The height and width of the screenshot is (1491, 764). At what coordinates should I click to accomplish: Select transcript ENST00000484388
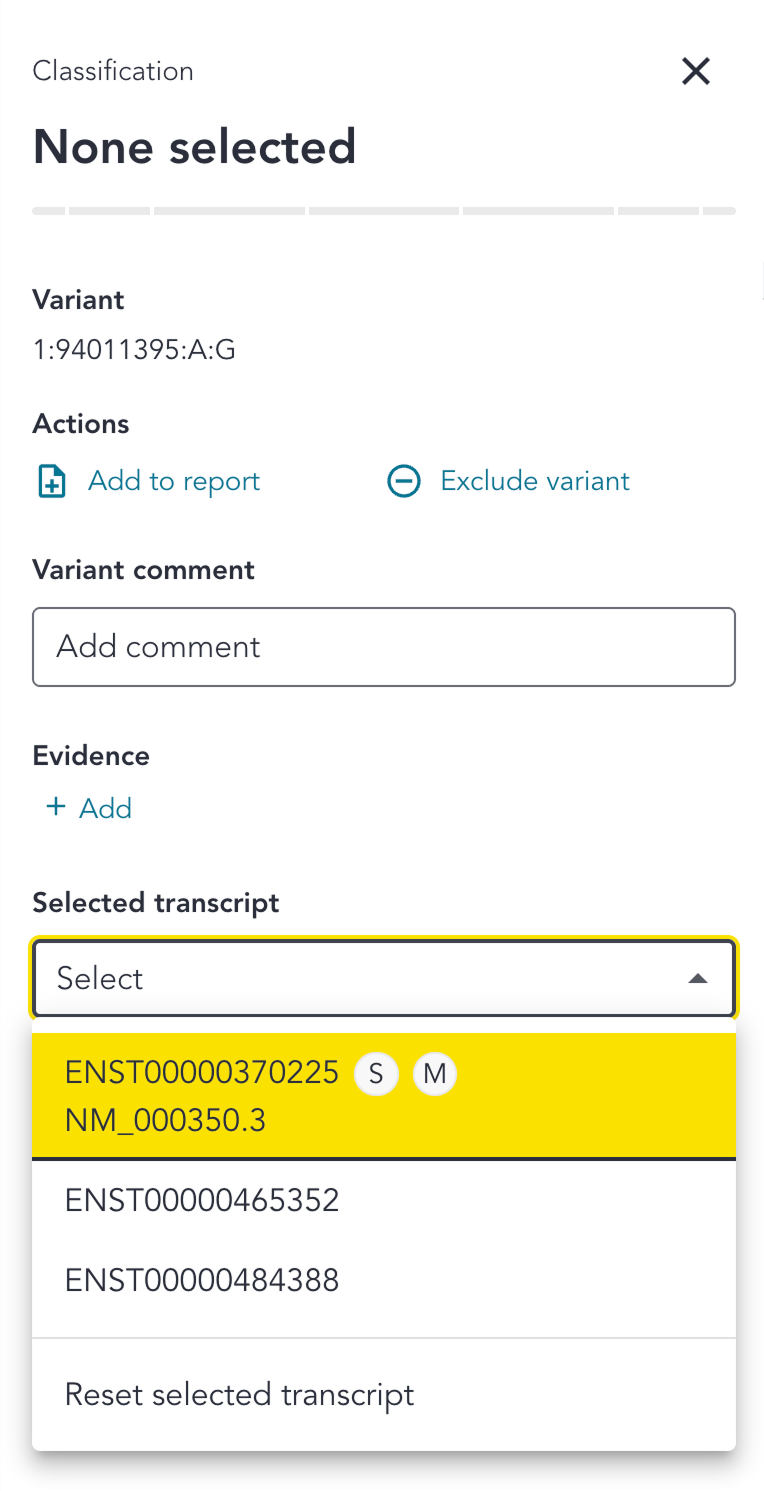tap(384, 1280)
